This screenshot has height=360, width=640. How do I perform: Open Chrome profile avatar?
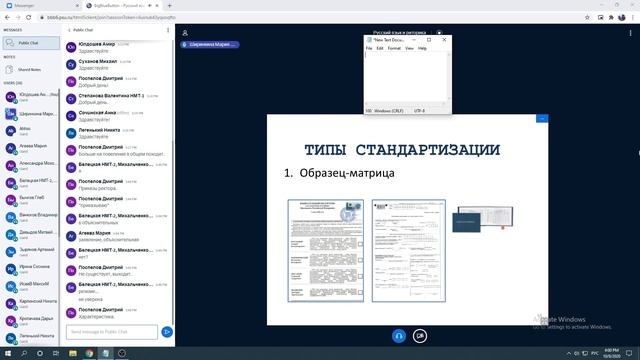(622, 18)
